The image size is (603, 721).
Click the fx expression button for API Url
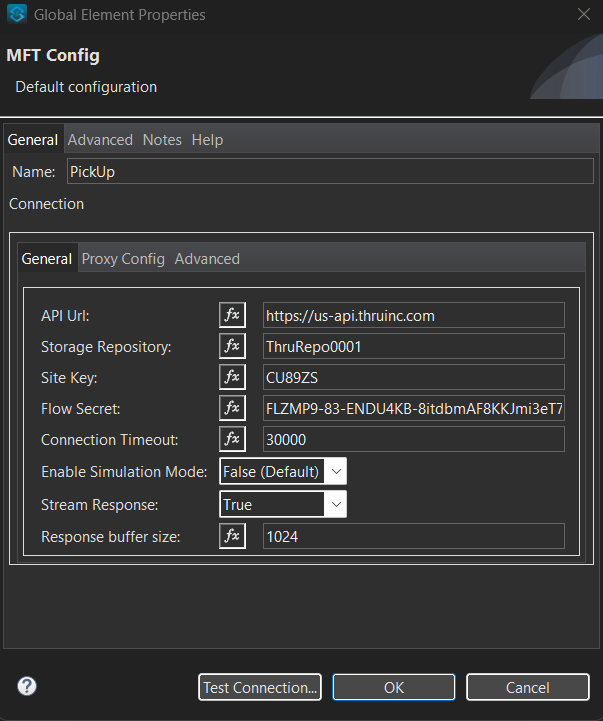(x=232, y=315)
